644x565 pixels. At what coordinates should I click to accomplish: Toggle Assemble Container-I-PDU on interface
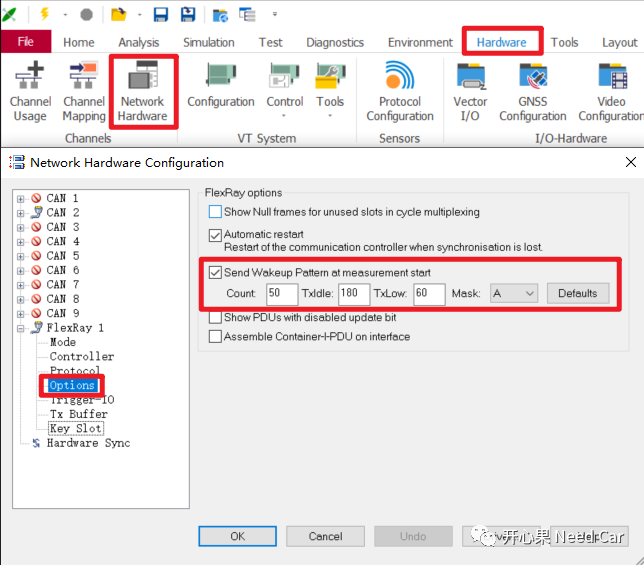(215, 337)
